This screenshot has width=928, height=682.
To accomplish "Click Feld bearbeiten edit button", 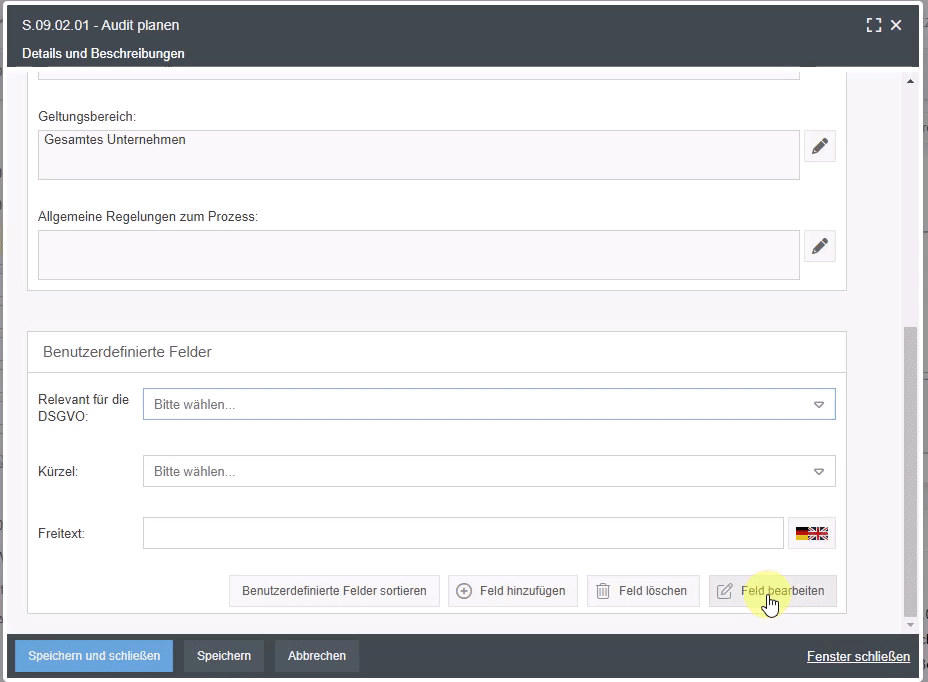I will click(x=772, y=591).
